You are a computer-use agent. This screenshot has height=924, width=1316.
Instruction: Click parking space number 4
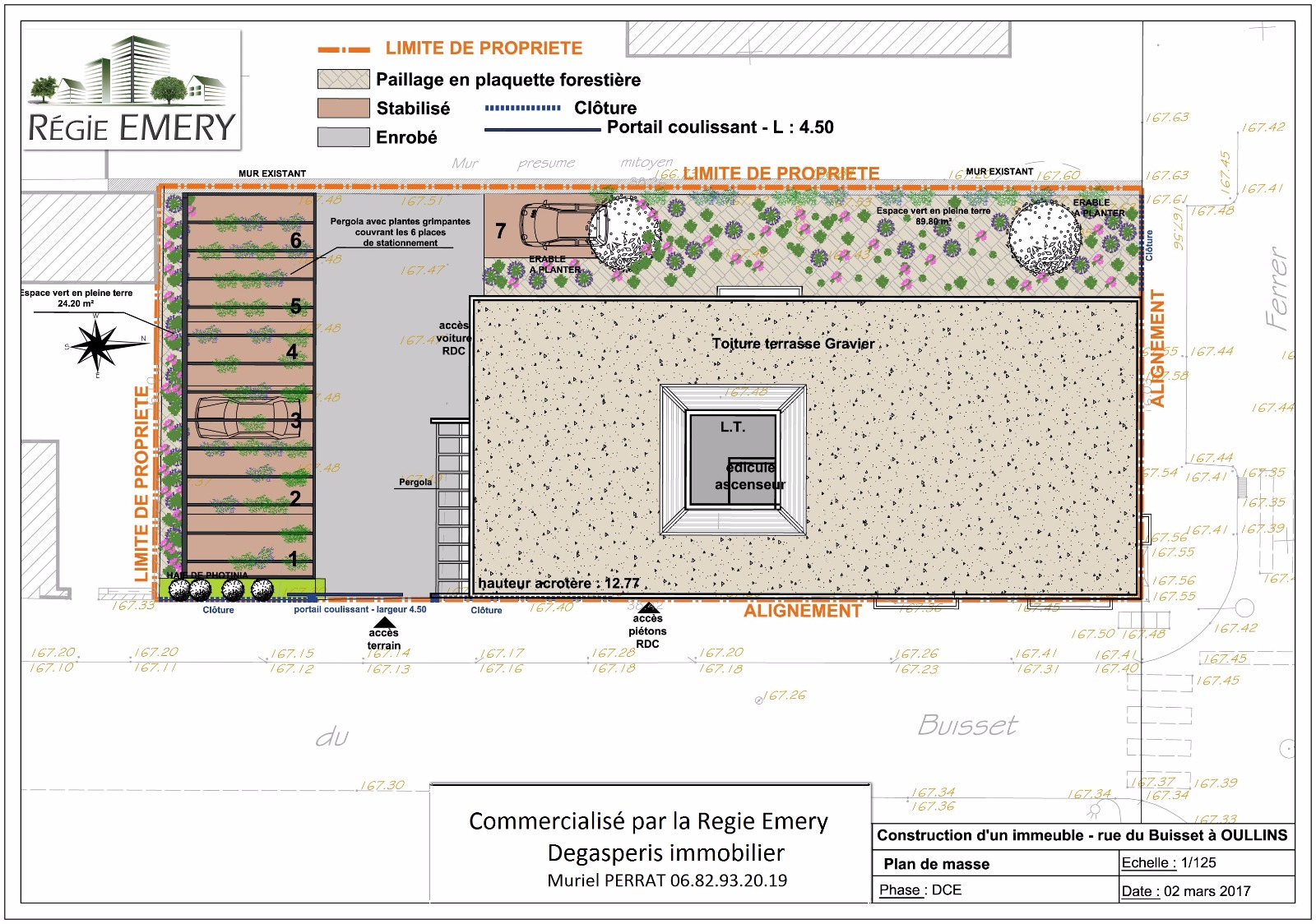click(x=292, y=352)
